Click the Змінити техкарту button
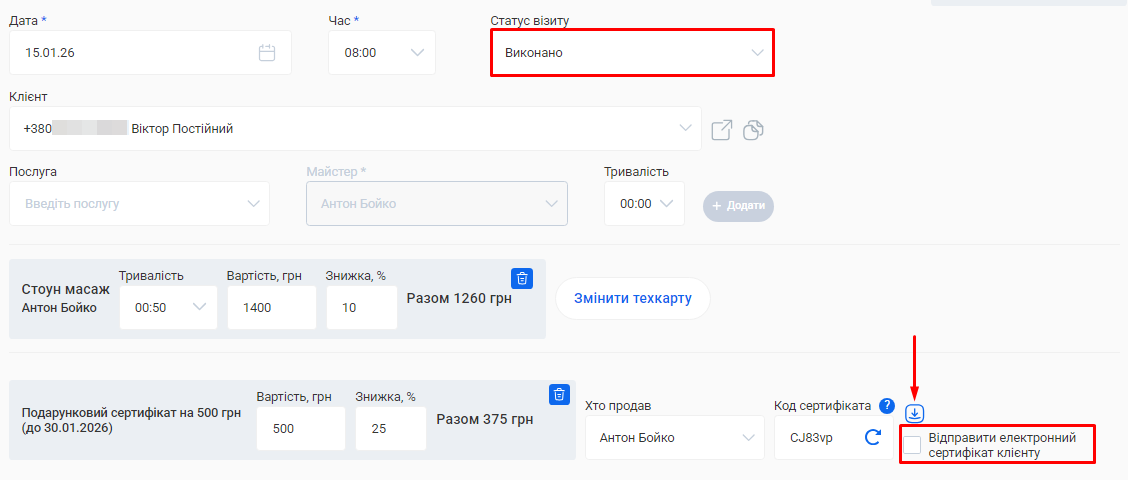 [632, 299]
